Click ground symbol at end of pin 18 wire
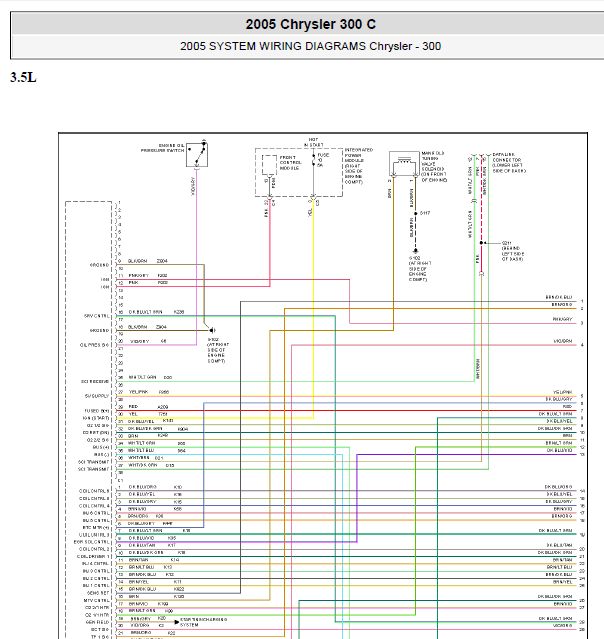The image size is (604, 639). pyautogui.click(x=212, y=330)
